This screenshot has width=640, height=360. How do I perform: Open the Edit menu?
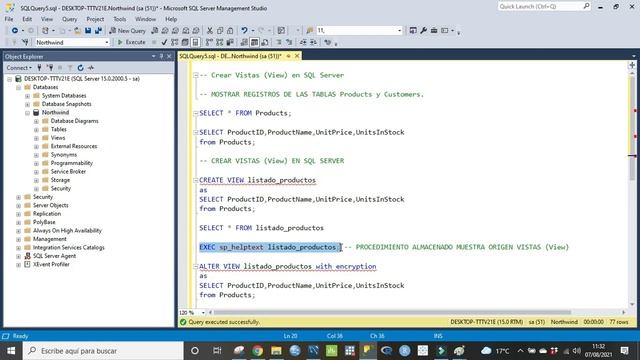pyautogui.click(x=27, y=19)
